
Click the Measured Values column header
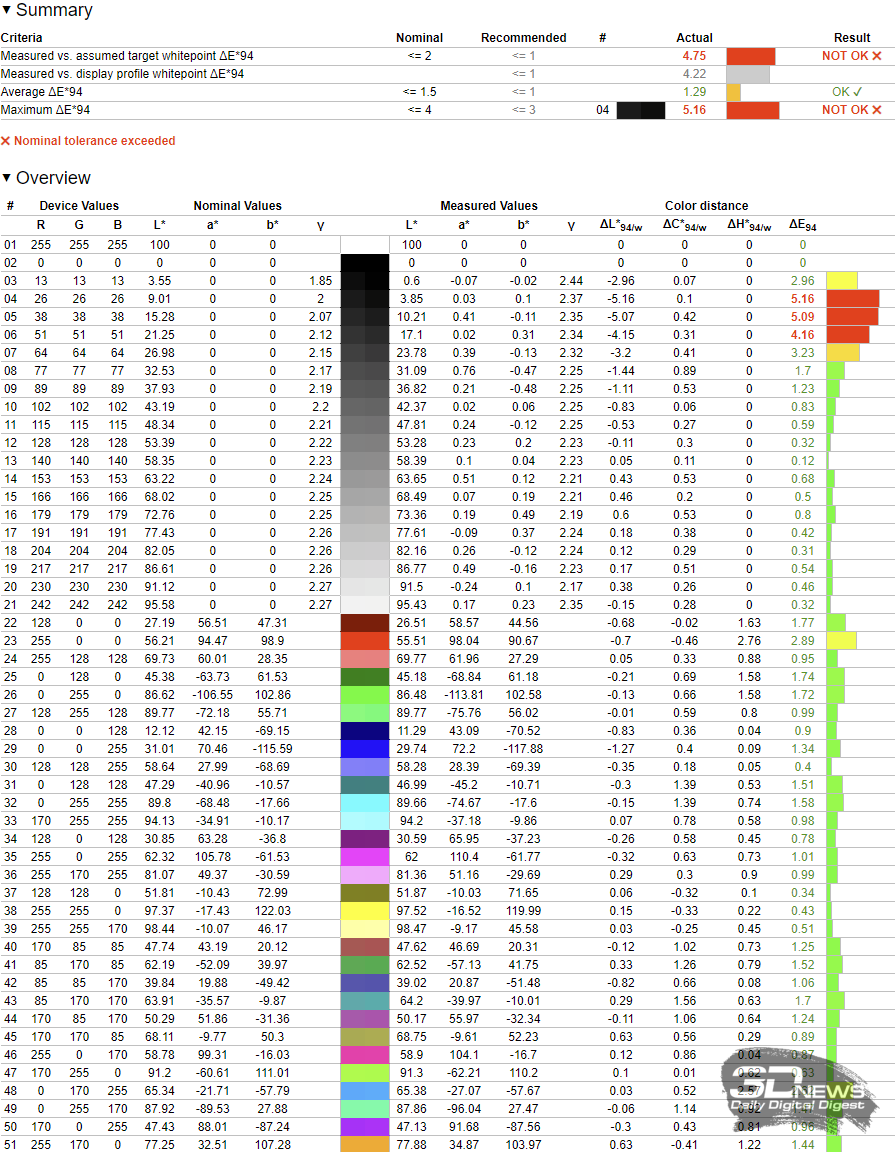(x=488, y=206)
